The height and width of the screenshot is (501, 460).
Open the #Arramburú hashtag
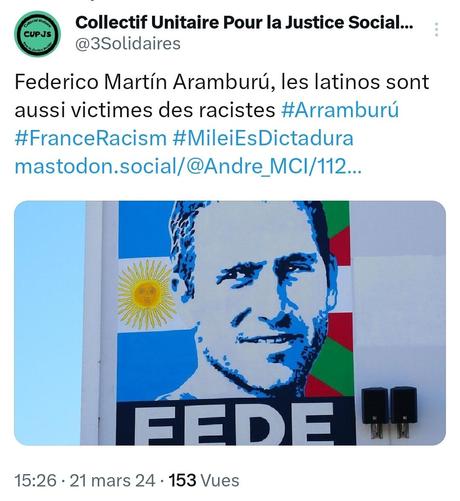point(340,110)
